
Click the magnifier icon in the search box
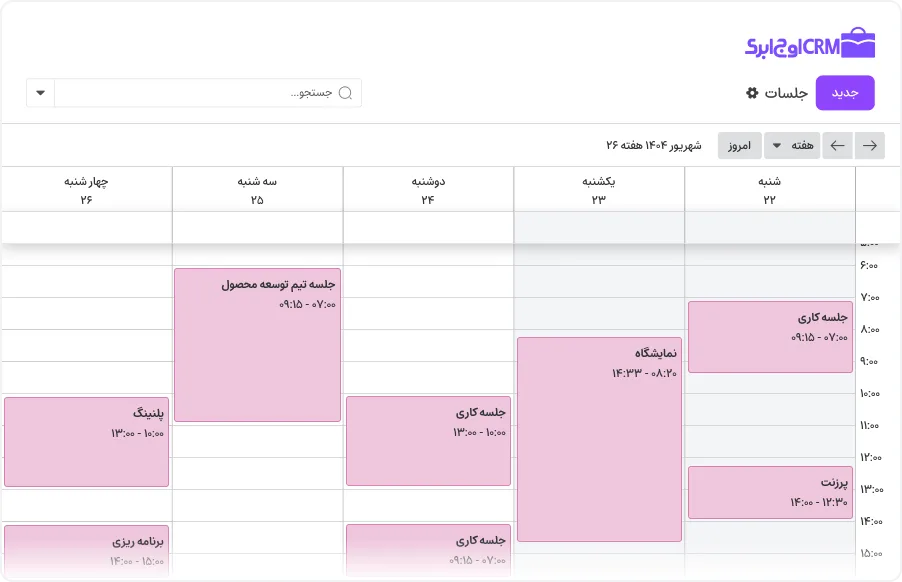(346, 93)
